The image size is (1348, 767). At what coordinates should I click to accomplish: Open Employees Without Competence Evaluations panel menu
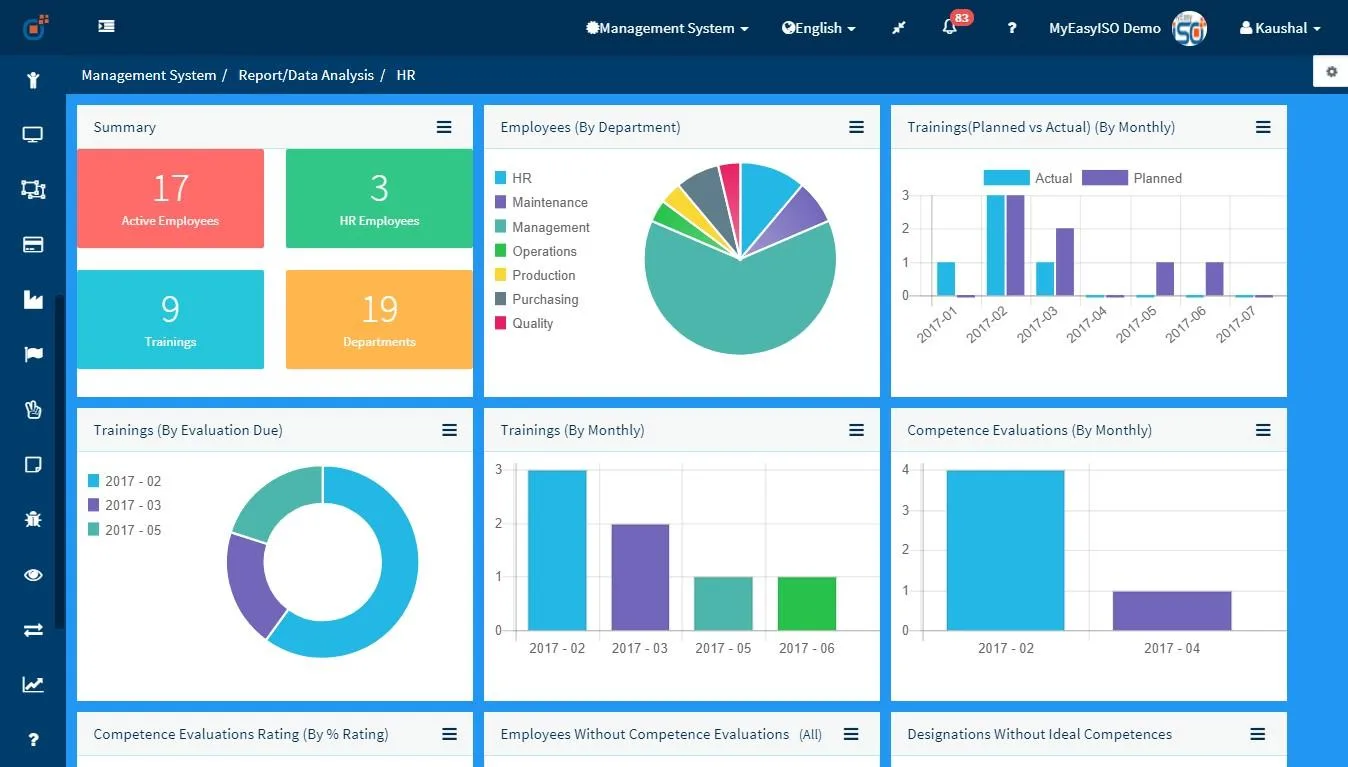tap(851, 734)
